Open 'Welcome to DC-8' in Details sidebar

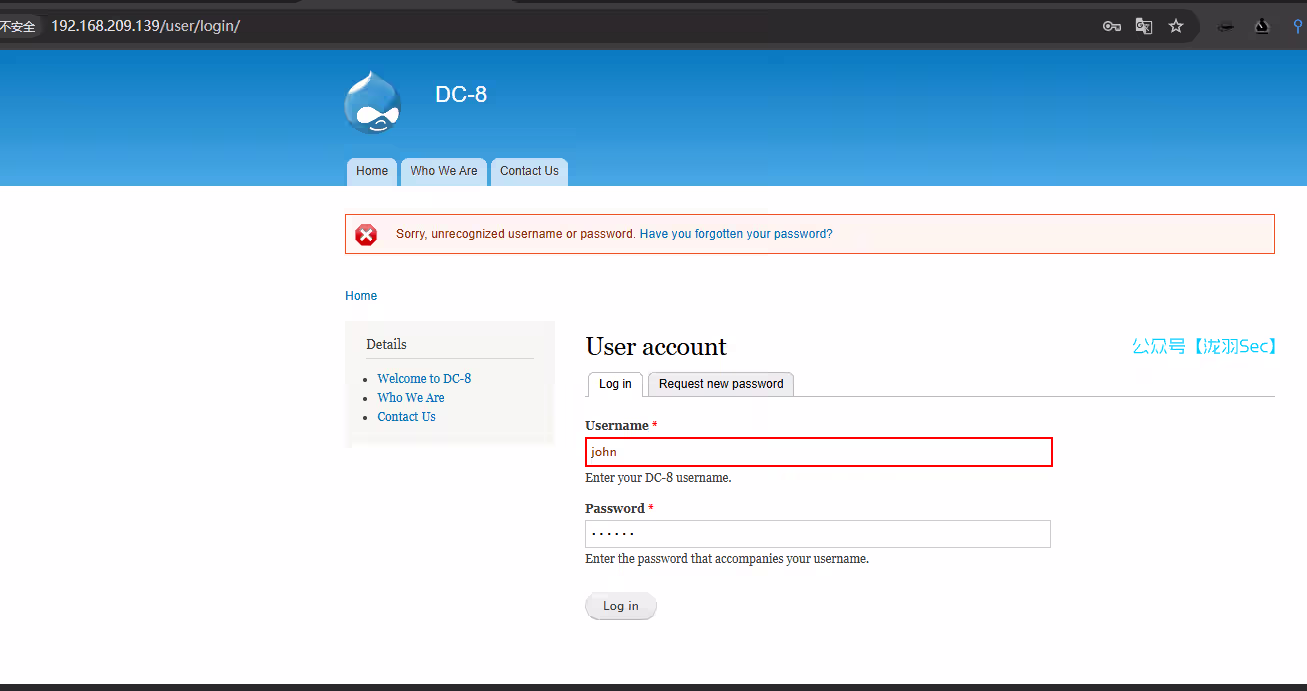tap(424, 379)
